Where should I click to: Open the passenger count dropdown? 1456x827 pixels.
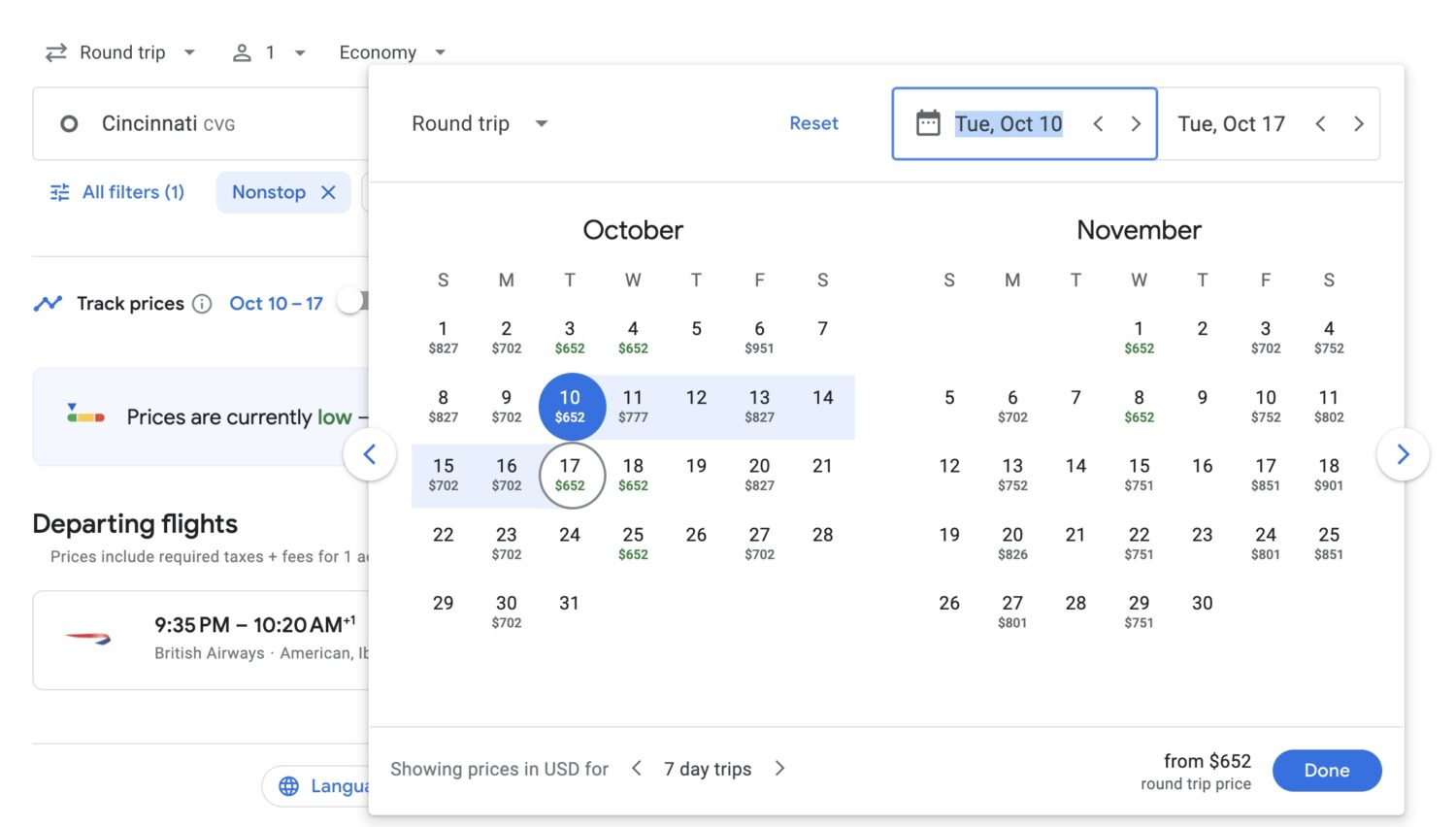pyautogui.click(x=269, y=51)
